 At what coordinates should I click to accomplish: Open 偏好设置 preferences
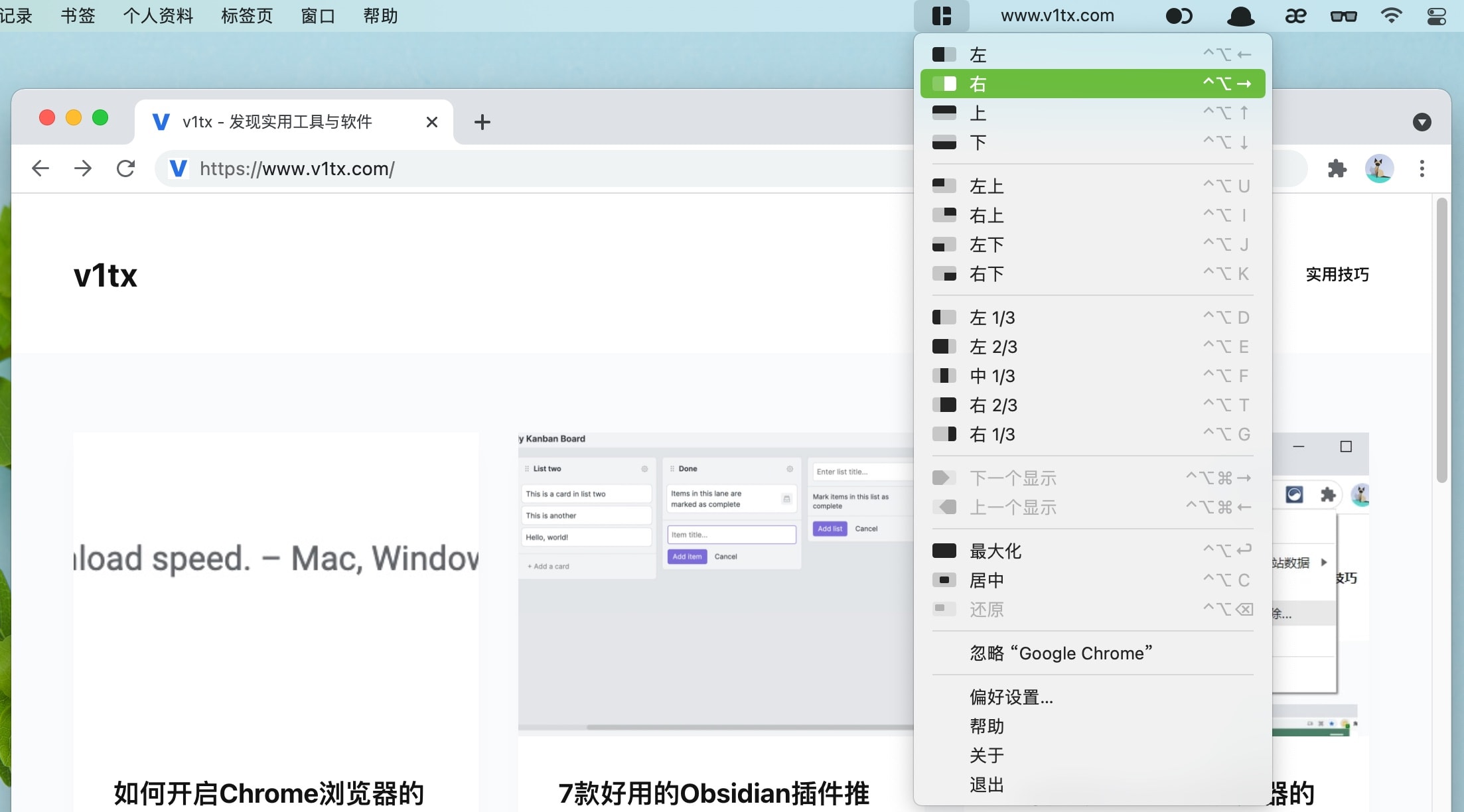pos(1011,697)
